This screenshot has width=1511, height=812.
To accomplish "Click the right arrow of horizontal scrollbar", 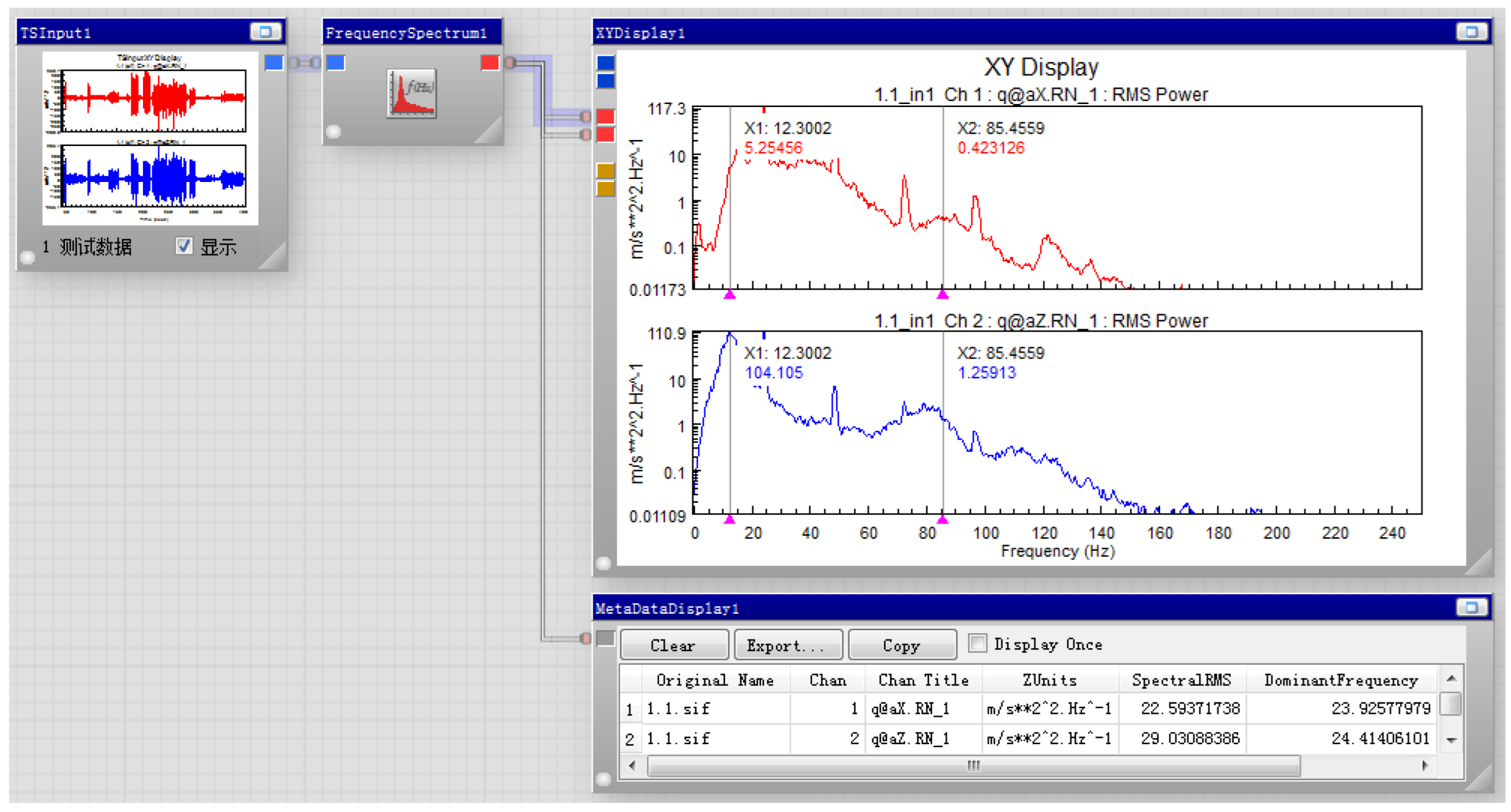I will [x=1425, y=766].
